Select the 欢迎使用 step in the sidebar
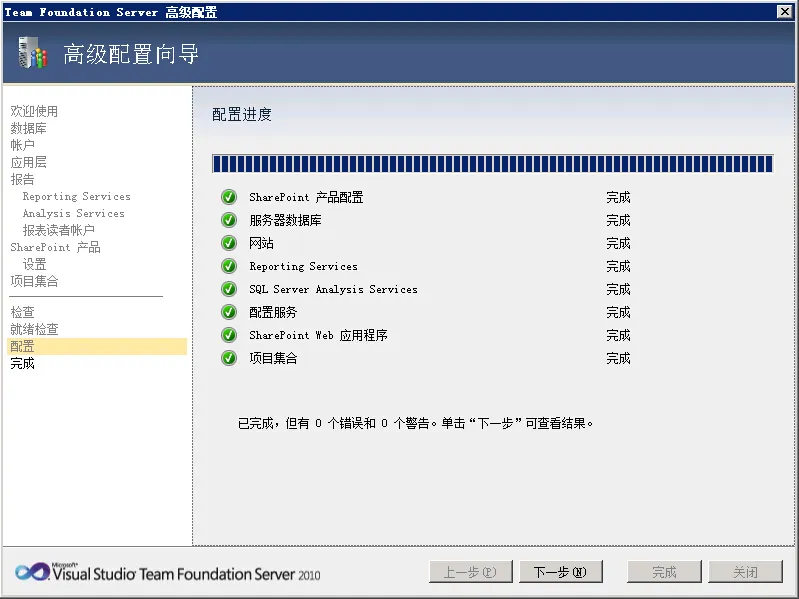The image size is (799, 599). click(x=34, y=111)
